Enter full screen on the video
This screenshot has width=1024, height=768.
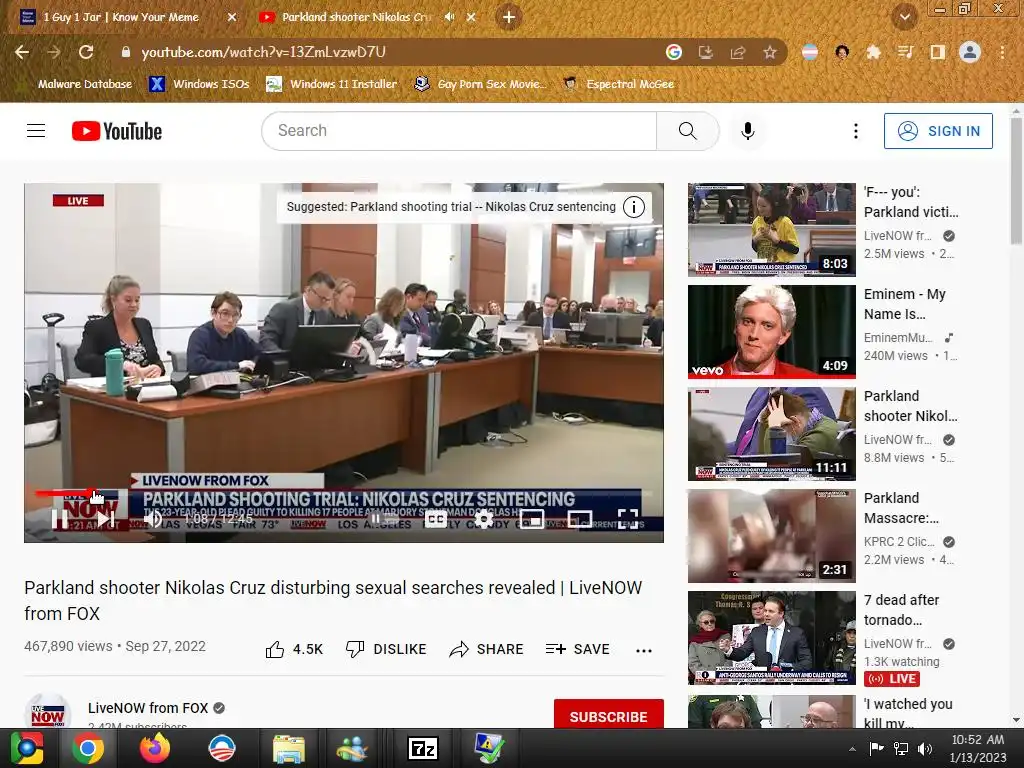(628, 519)
